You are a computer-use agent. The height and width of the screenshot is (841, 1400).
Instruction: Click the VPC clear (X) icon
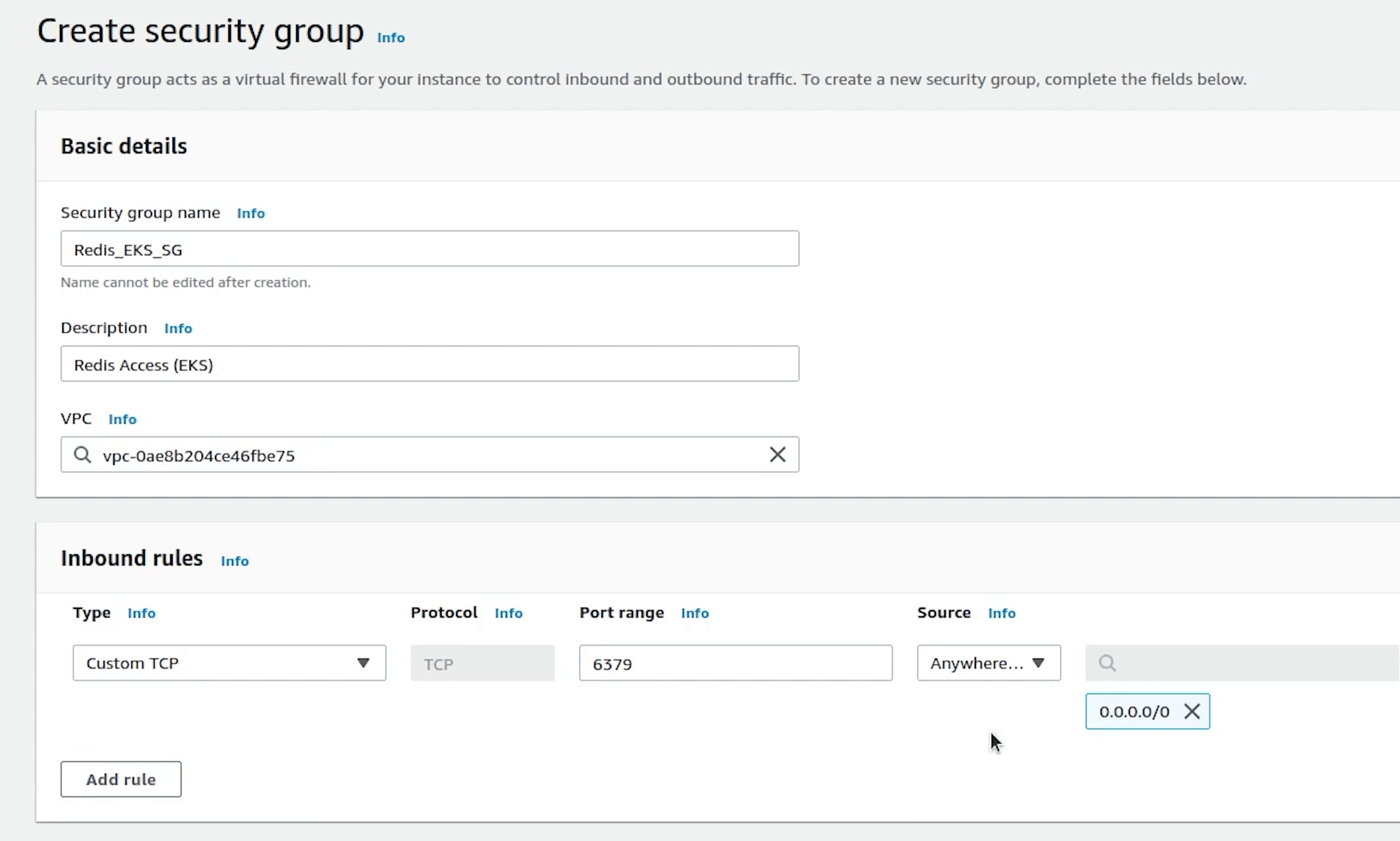(x=778, y=454)
